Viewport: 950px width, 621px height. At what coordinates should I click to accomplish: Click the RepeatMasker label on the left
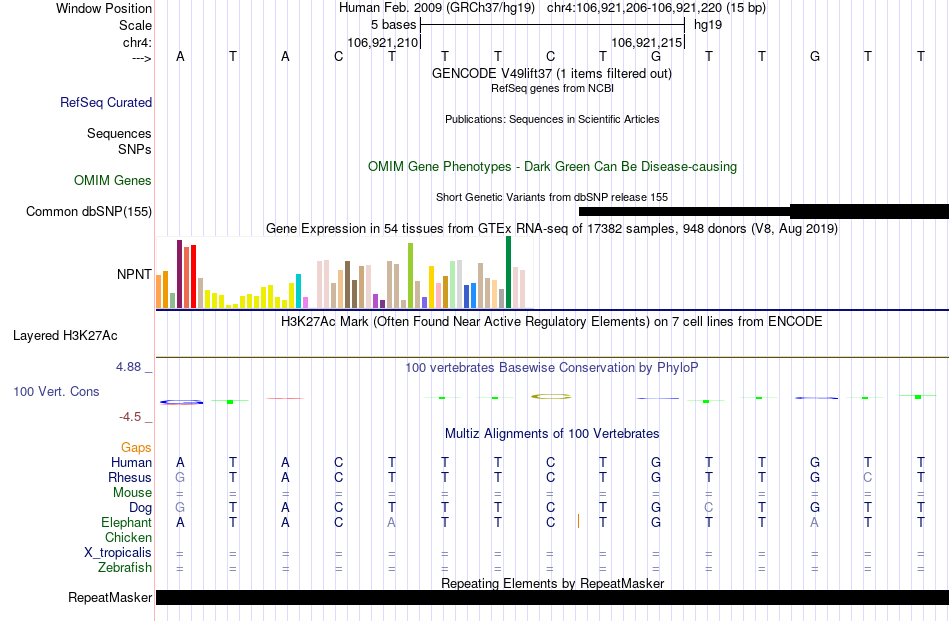[x=110, y=597]
